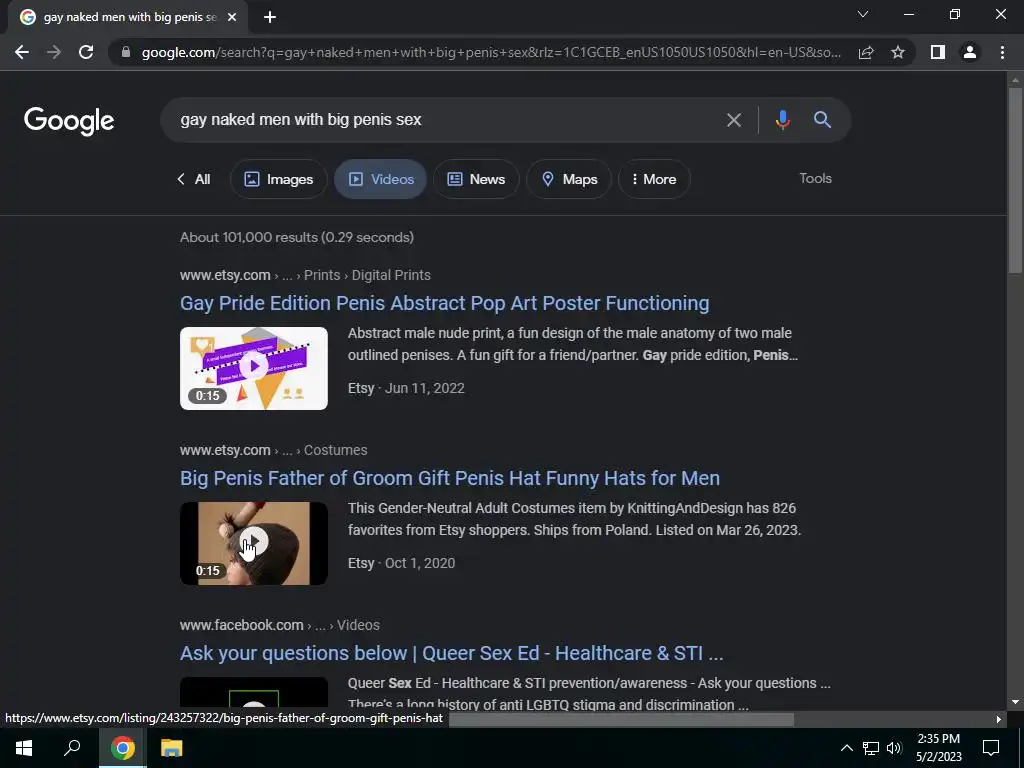This screenshot has width=1024, height=768.
Task: Play the Pop Art Poster video thumbnail
Action: click(x=254, y=368)
